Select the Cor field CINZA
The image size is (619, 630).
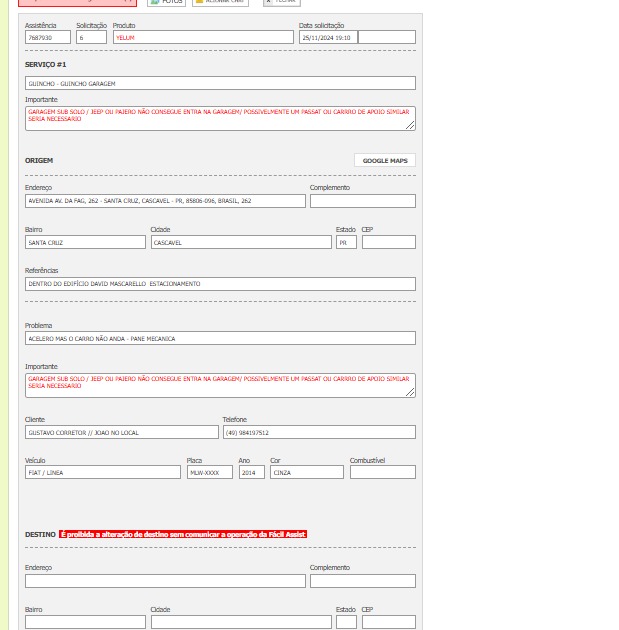pyautogui.click(x=307, y=472)
